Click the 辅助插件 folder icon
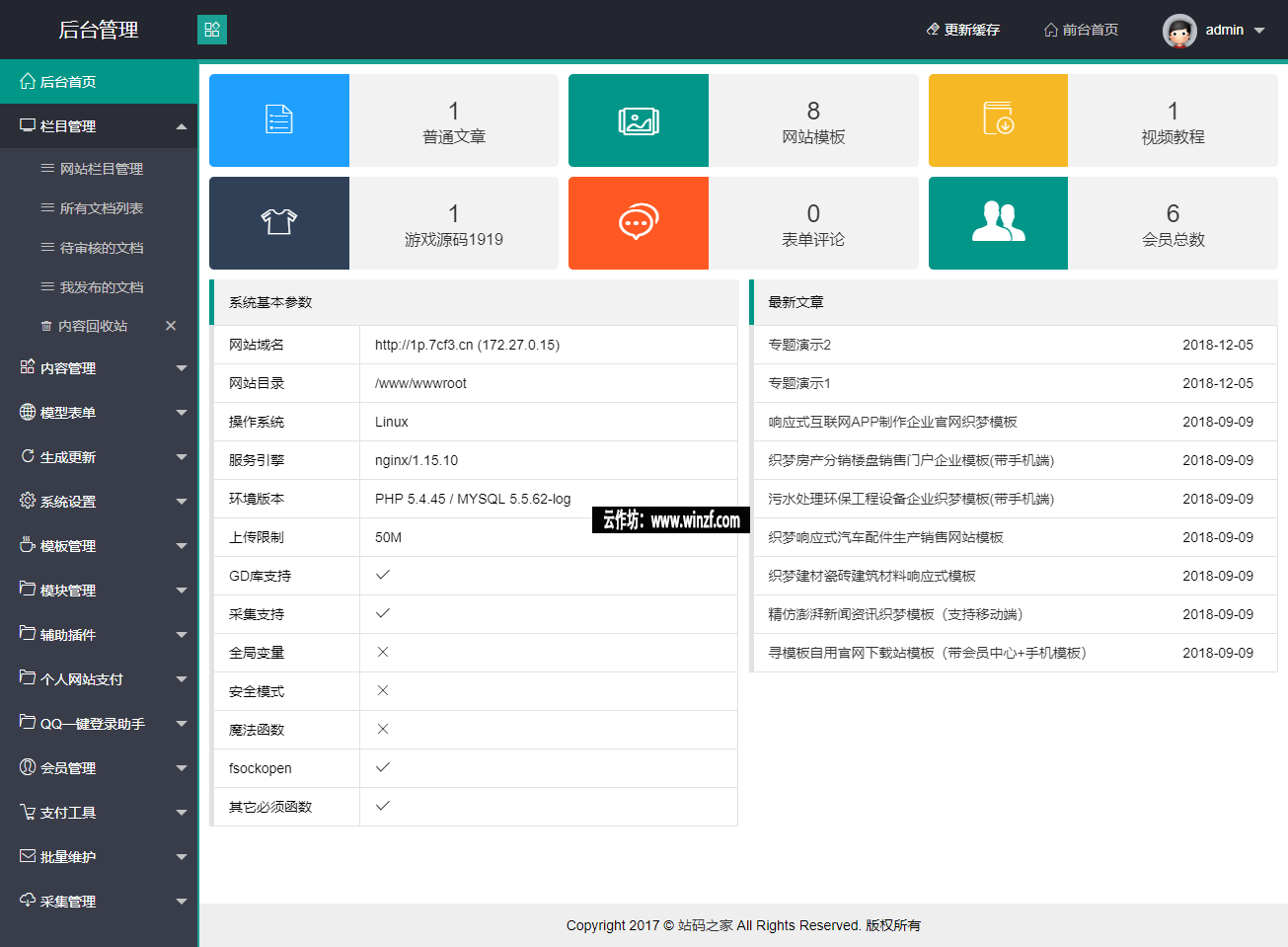1288x947 pixels. click(x=28, y=633)
